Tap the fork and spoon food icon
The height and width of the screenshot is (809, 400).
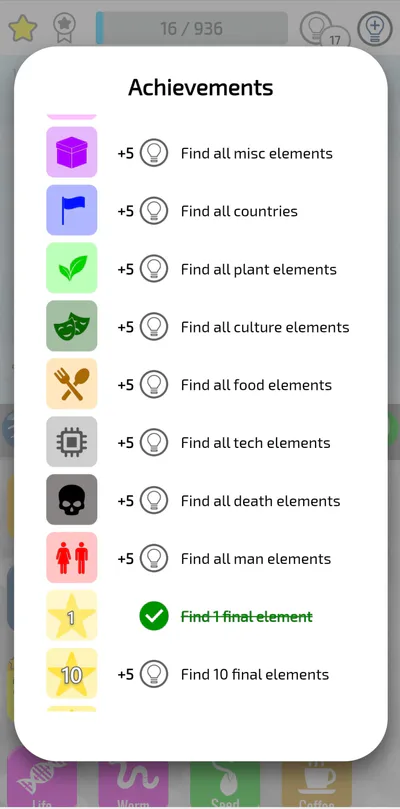pos(72,384)
